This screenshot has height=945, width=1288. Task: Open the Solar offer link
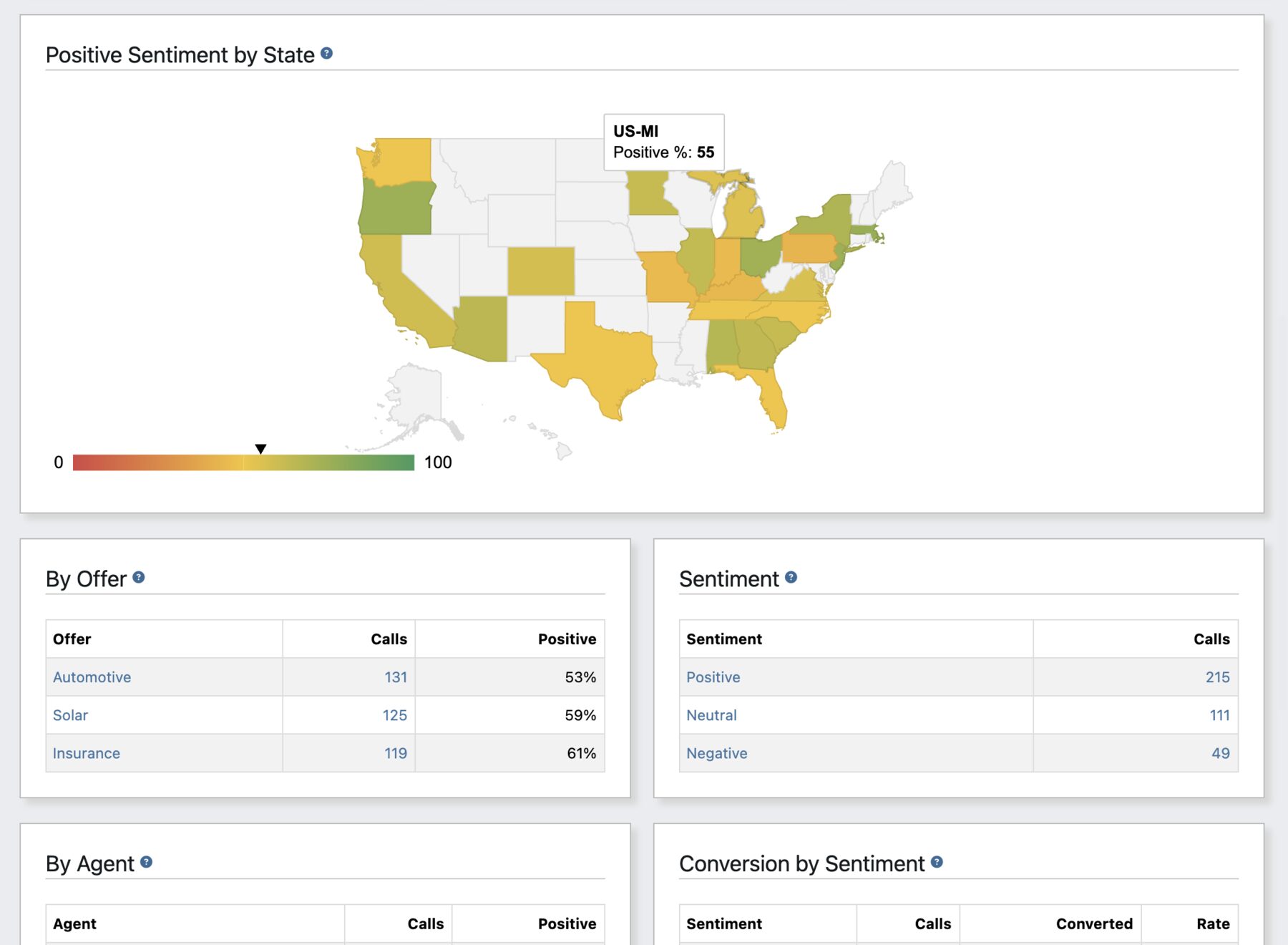coord(70,715)
